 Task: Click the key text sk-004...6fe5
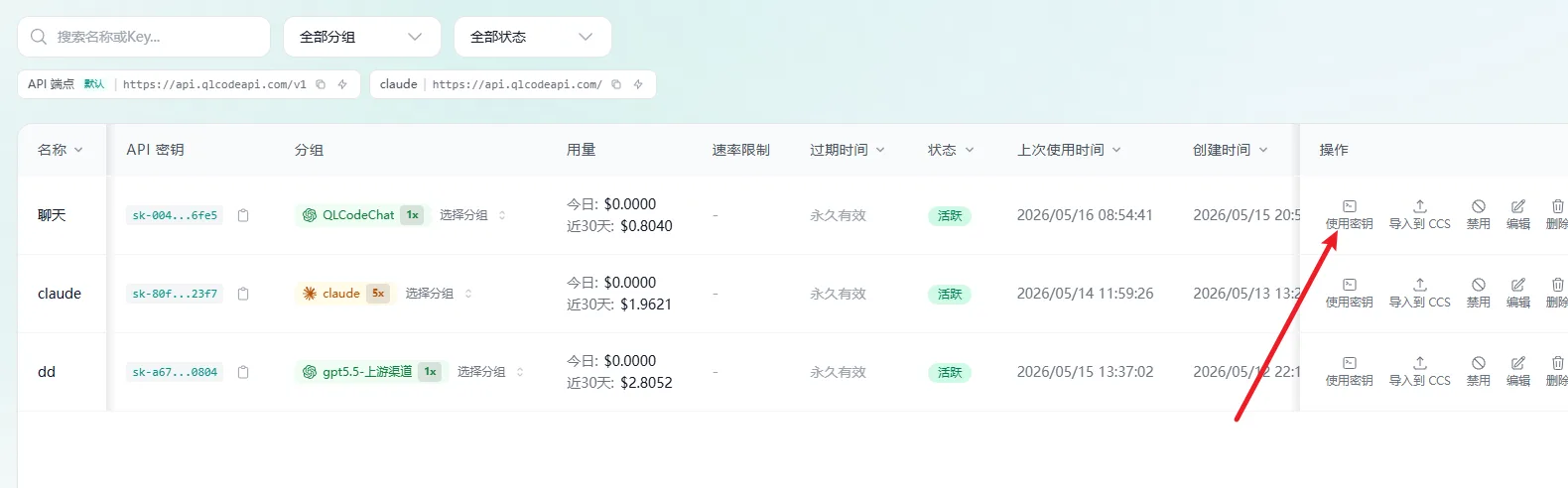(175, 215)
